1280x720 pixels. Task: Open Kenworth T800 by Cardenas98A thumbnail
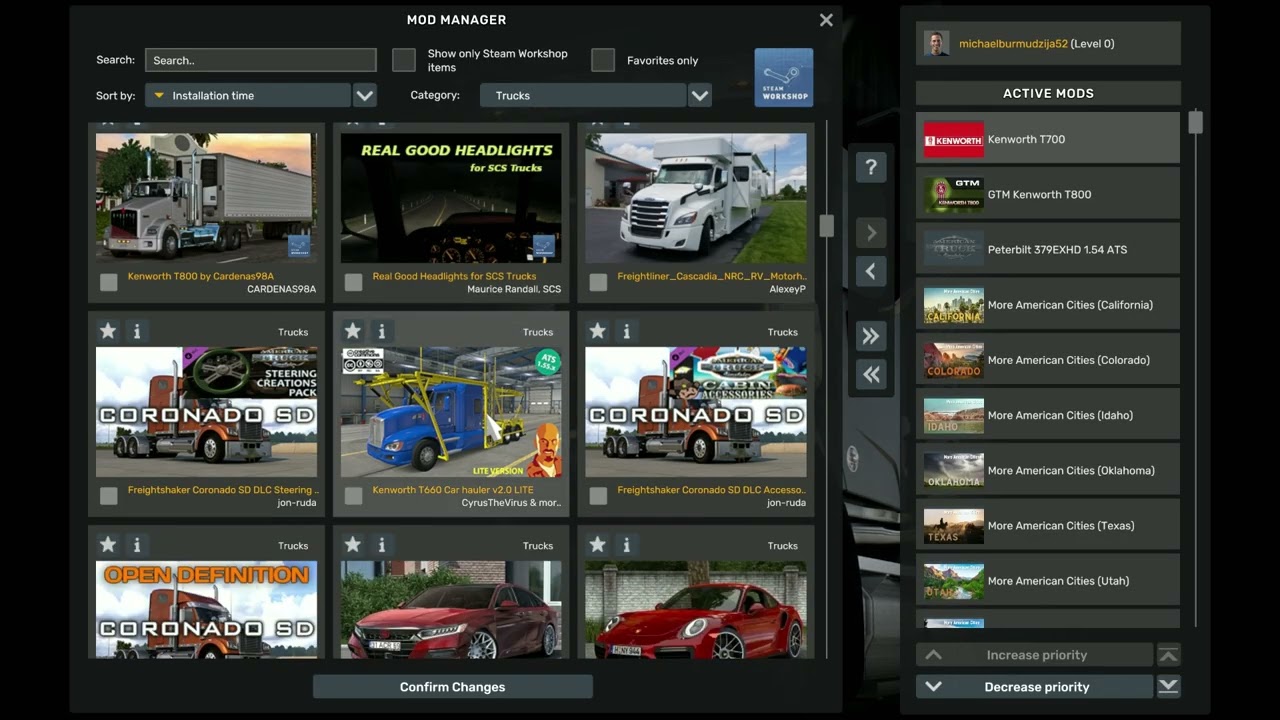coord(206,198)
